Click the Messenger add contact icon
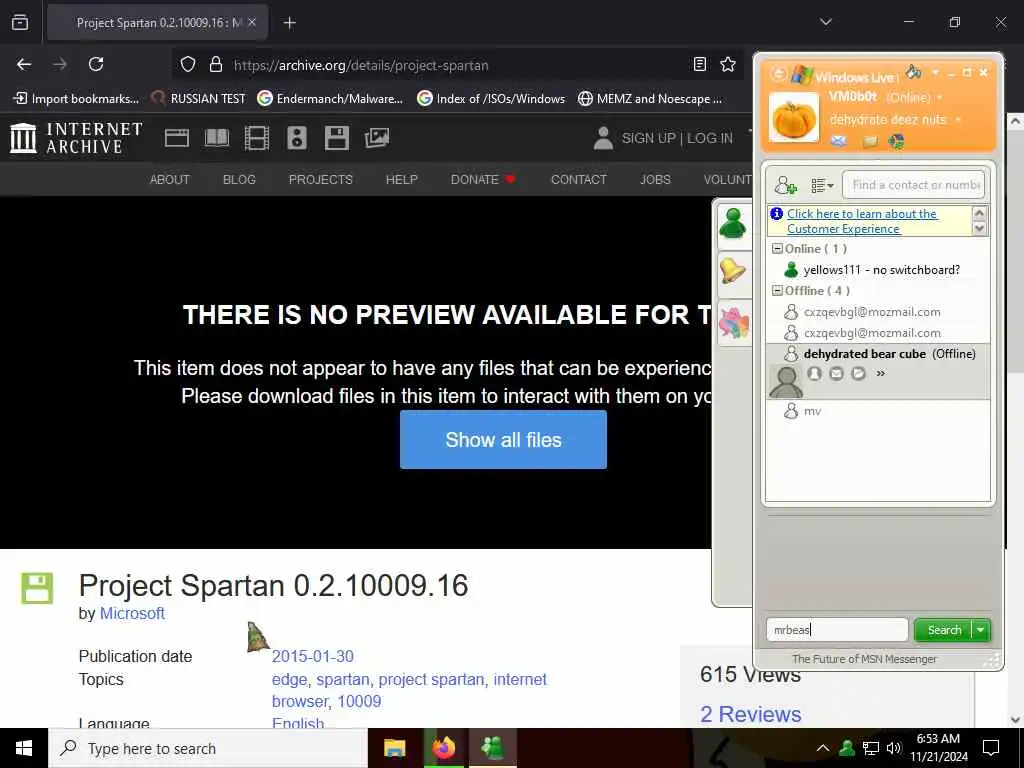The width and height of the screenshot is (1024, 768). (x=786, y=185)
